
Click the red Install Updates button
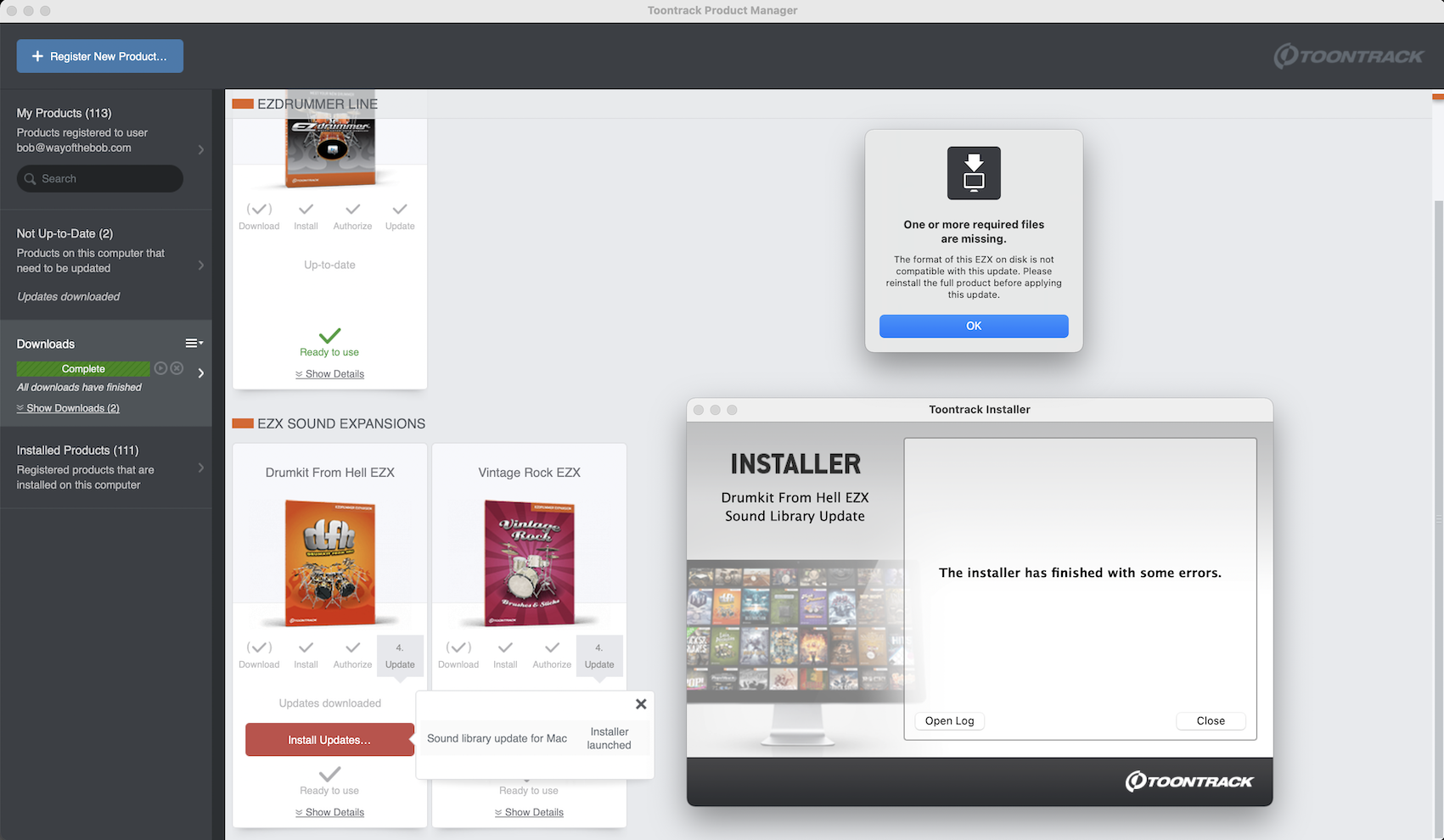329,740
